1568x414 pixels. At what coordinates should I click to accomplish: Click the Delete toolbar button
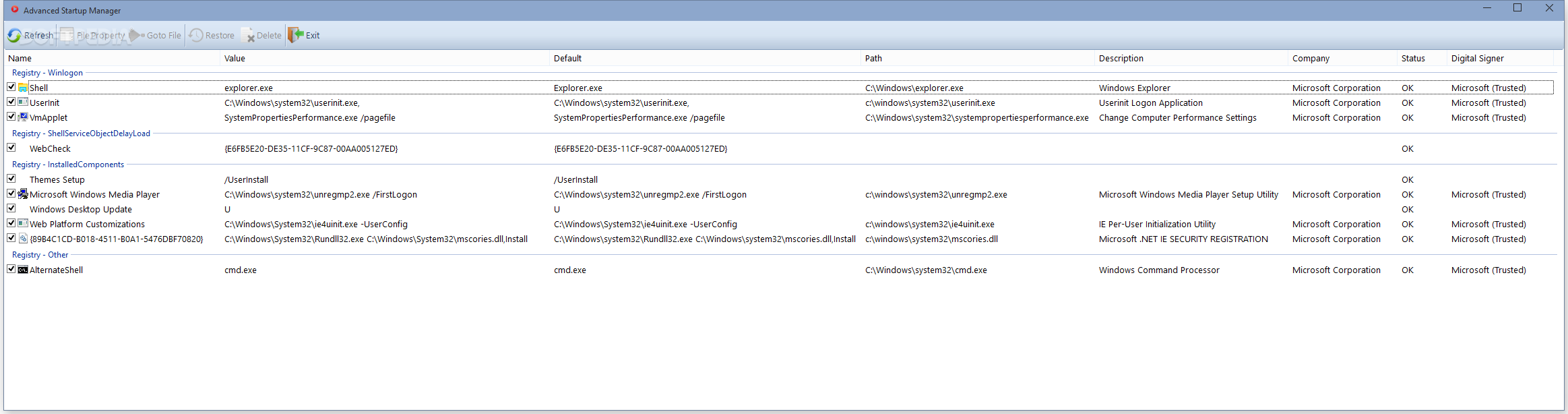pos(261,35)
